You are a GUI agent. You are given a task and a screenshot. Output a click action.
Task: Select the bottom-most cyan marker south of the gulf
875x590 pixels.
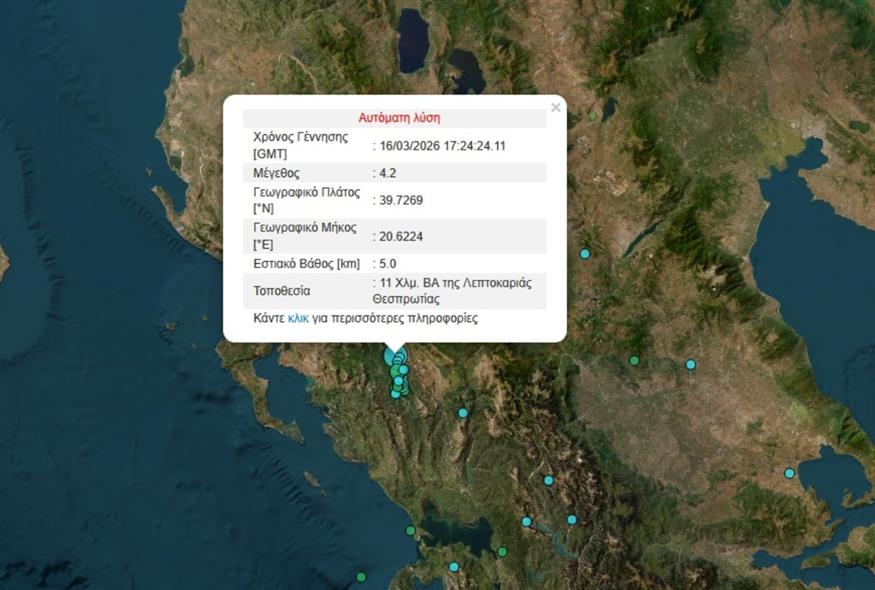point(454,567)
